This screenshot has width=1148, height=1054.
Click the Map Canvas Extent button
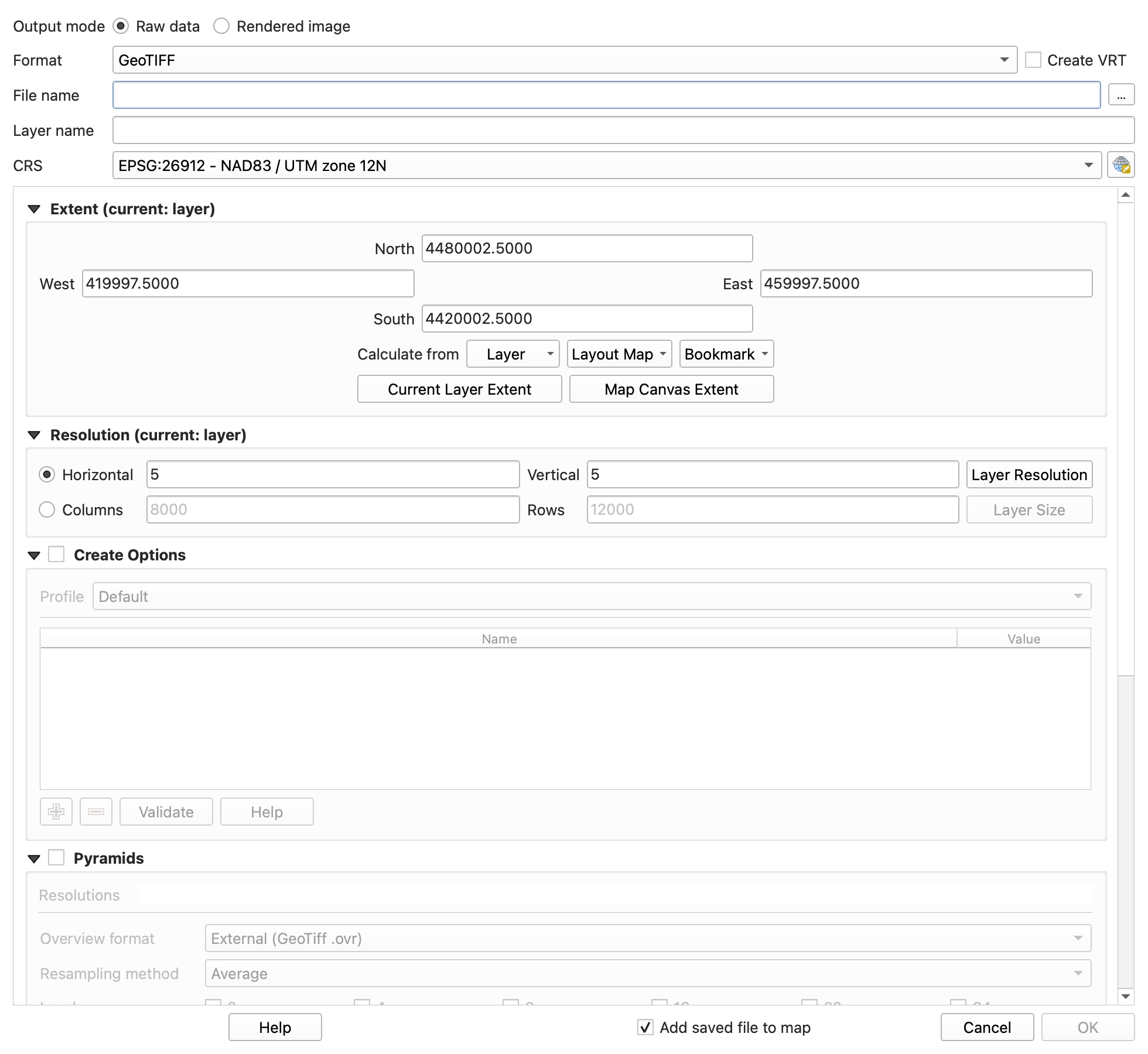671,389
